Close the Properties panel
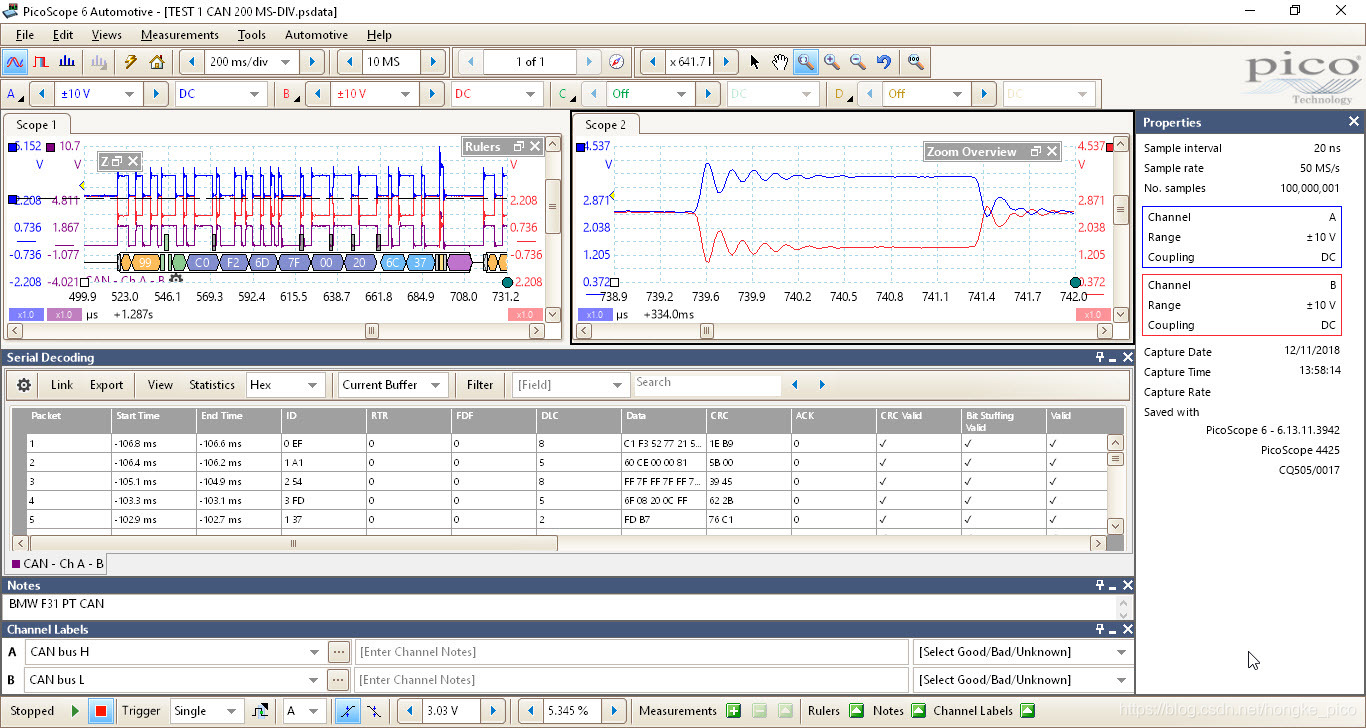Screen dimensions: 1366x728 [x=1354, y=122]
